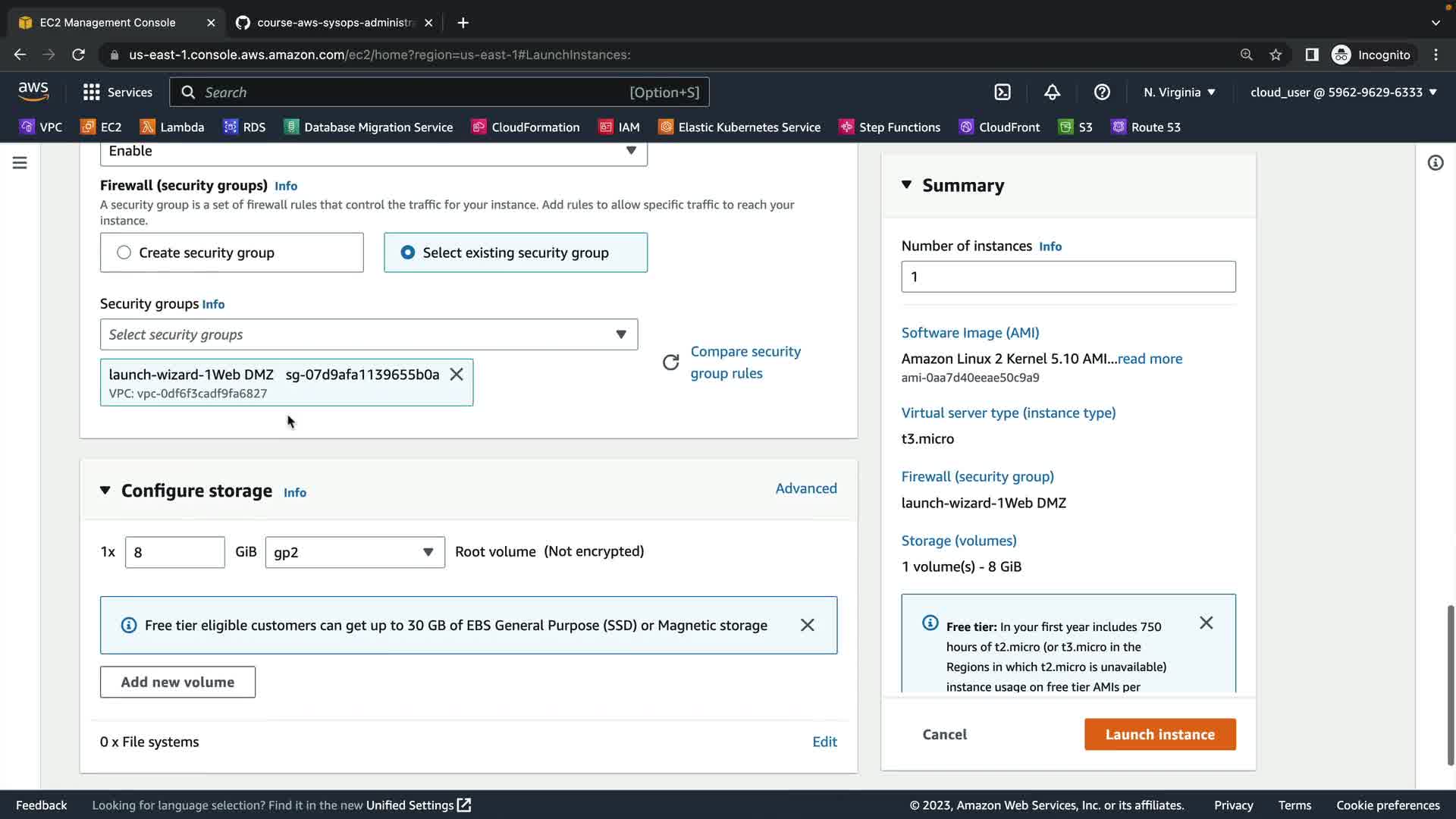Remove launch-wizard-1Web DMZ security group
This screenshot has height=819, width=1456.
pyautogui.click(x=457, y=374)
